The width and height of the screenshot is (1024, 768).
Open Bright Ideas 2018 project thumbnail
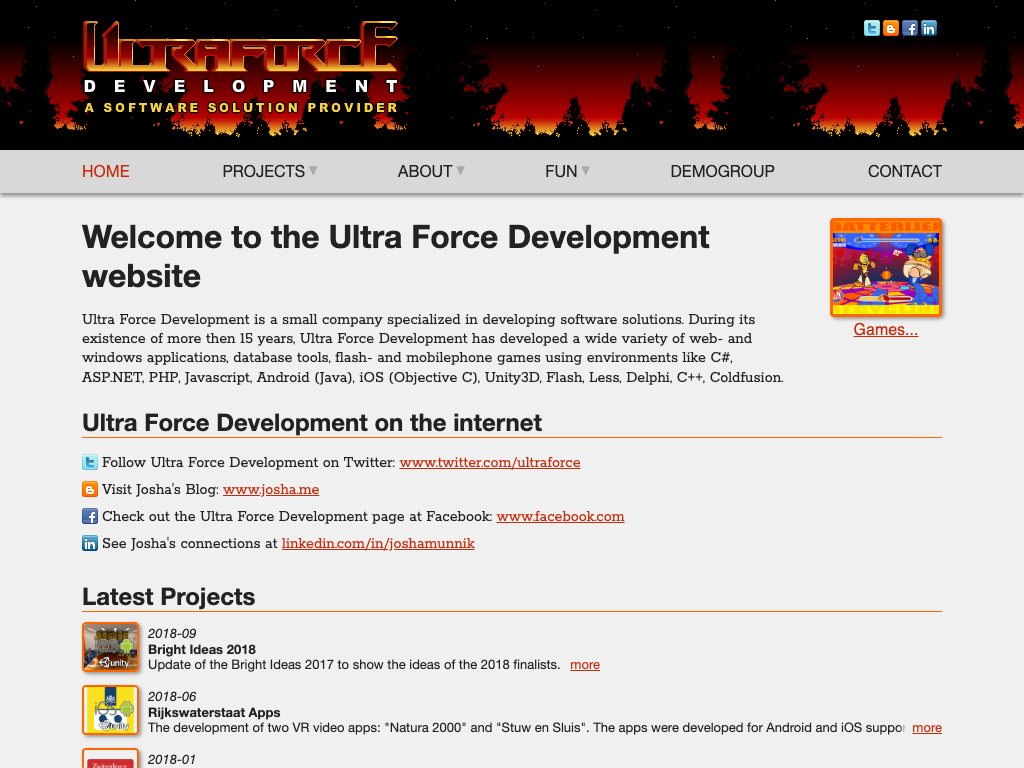pyautogui.click(x=110, y=647)
